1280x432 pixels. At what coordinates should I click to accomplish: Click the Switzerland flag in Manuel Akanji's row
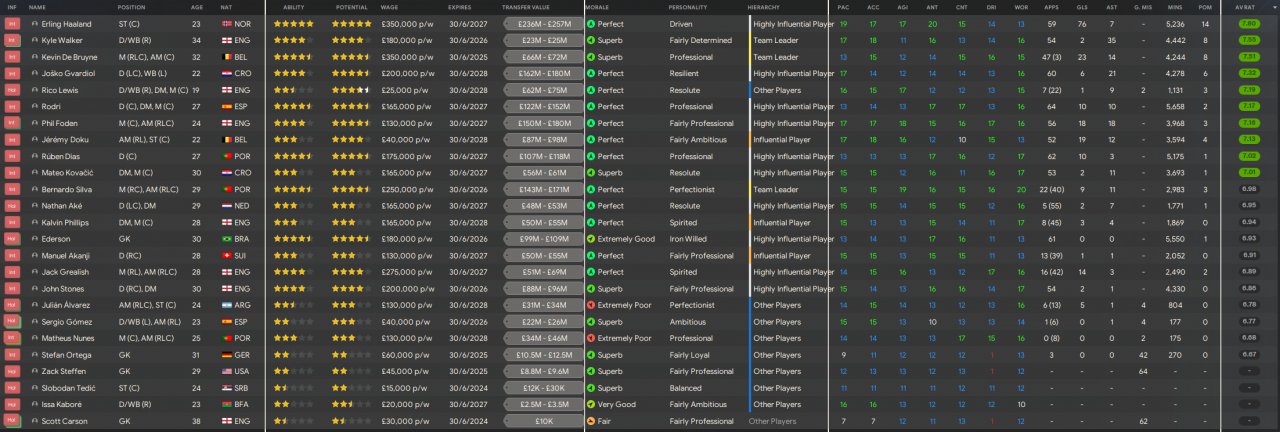(x=226, y=255)
